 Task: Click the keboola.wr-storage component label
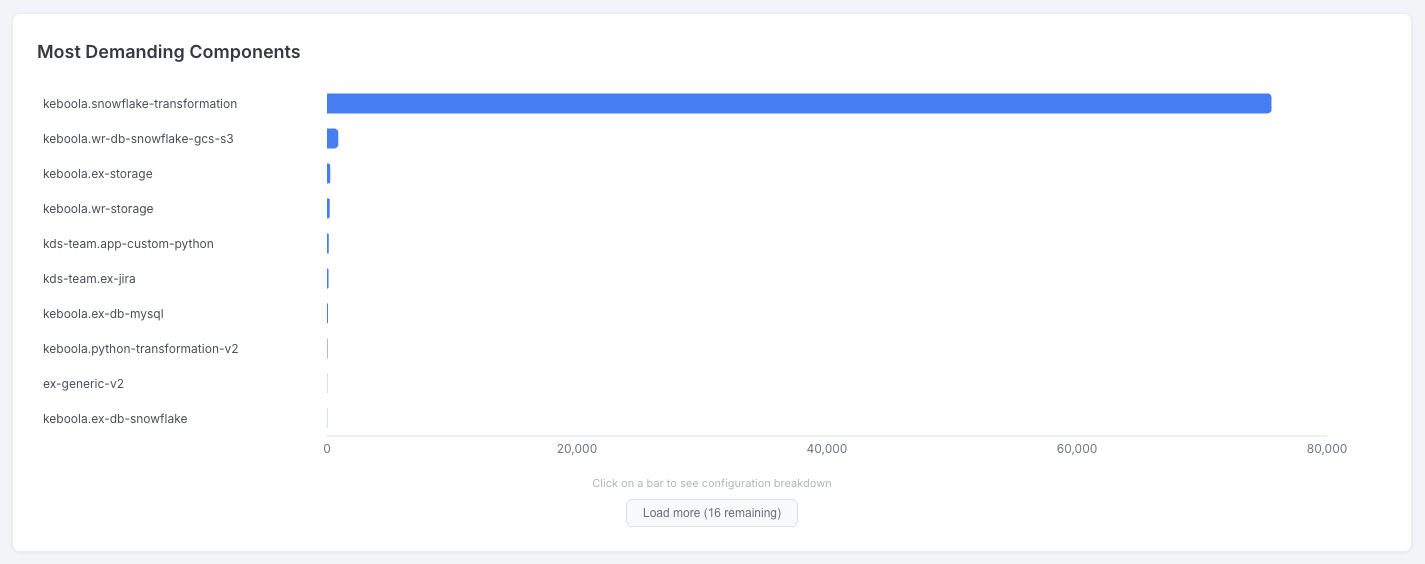point(98,209)
